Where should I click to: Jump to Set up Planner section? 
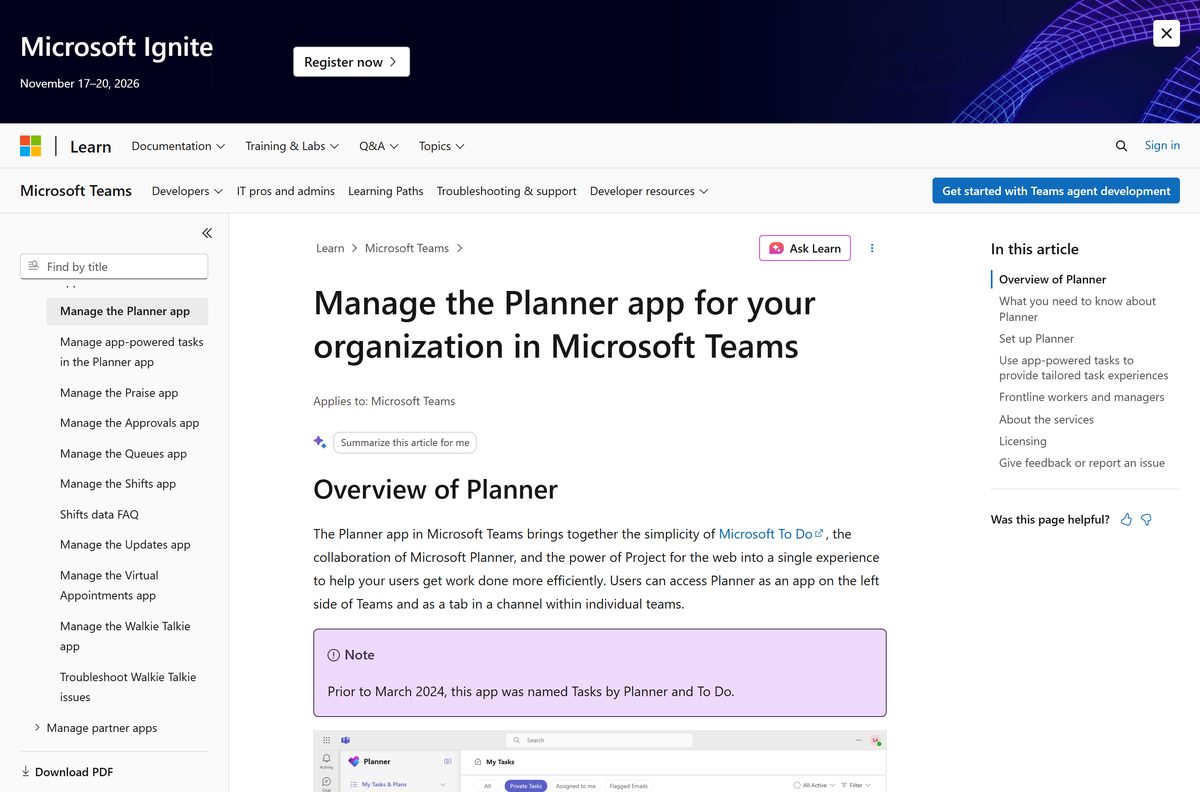1036,338
